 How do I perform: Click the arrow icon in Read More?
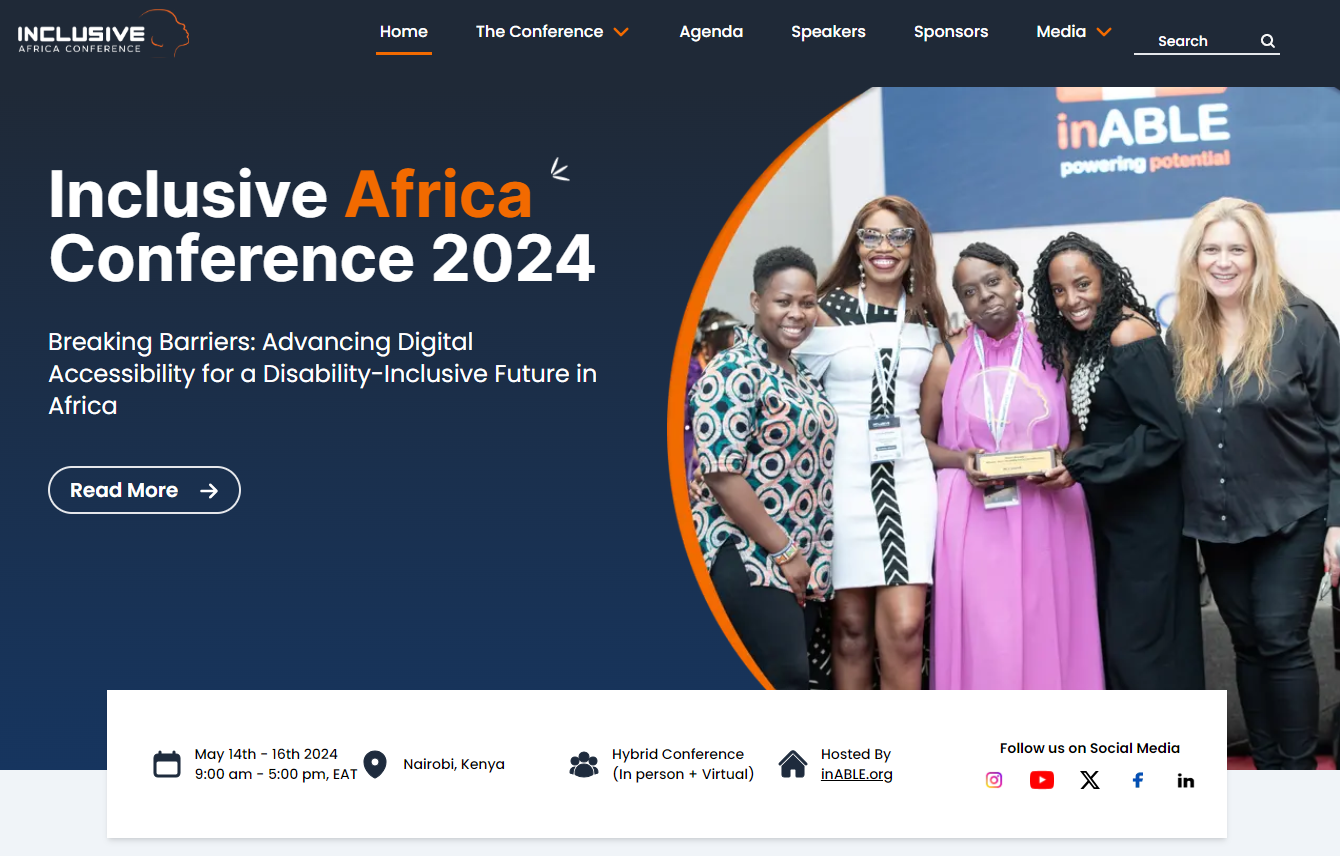pos(209,490)
